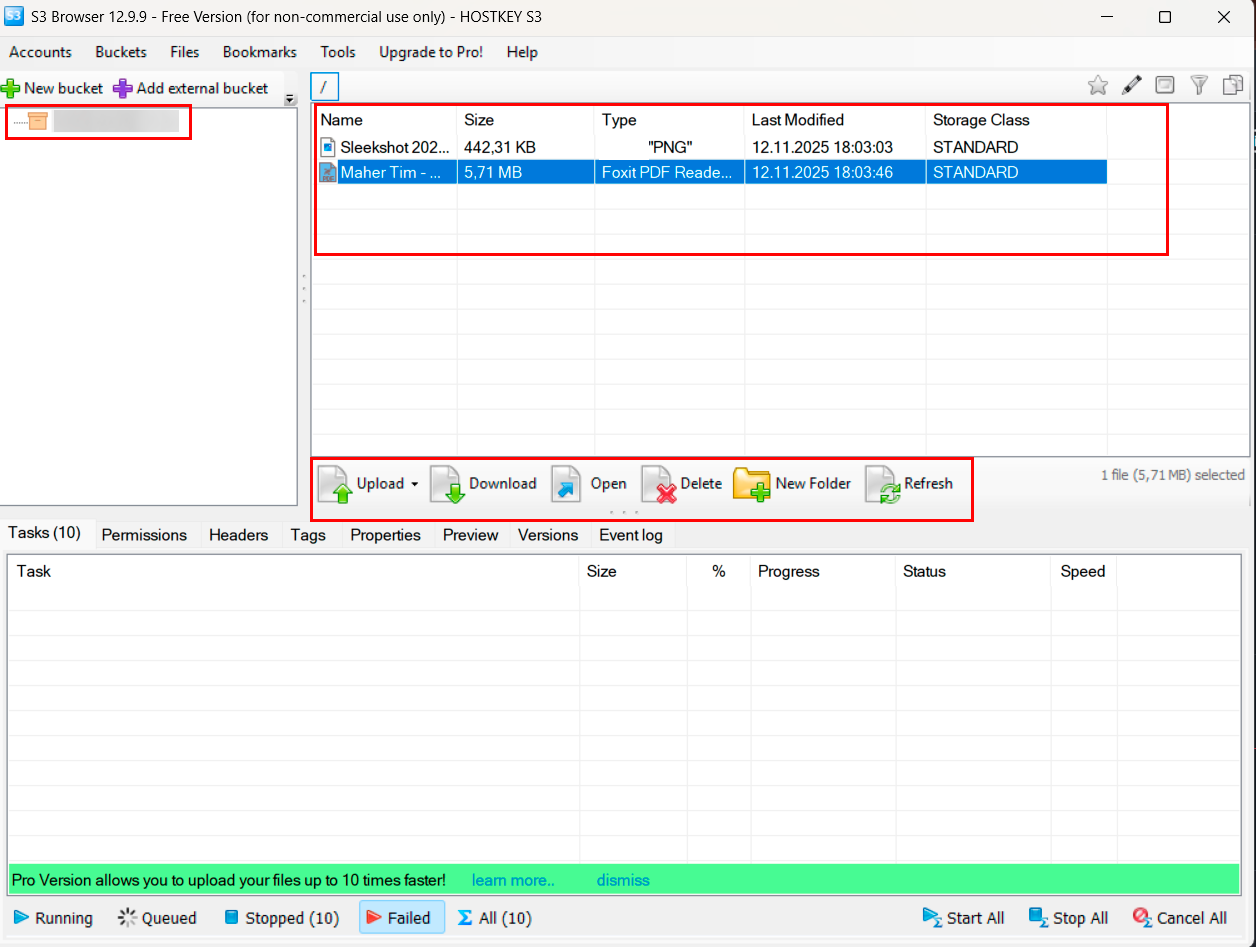Screen dimensions: 1256x947
Task: Click the copy path icon
Action: pos(1232,86)
